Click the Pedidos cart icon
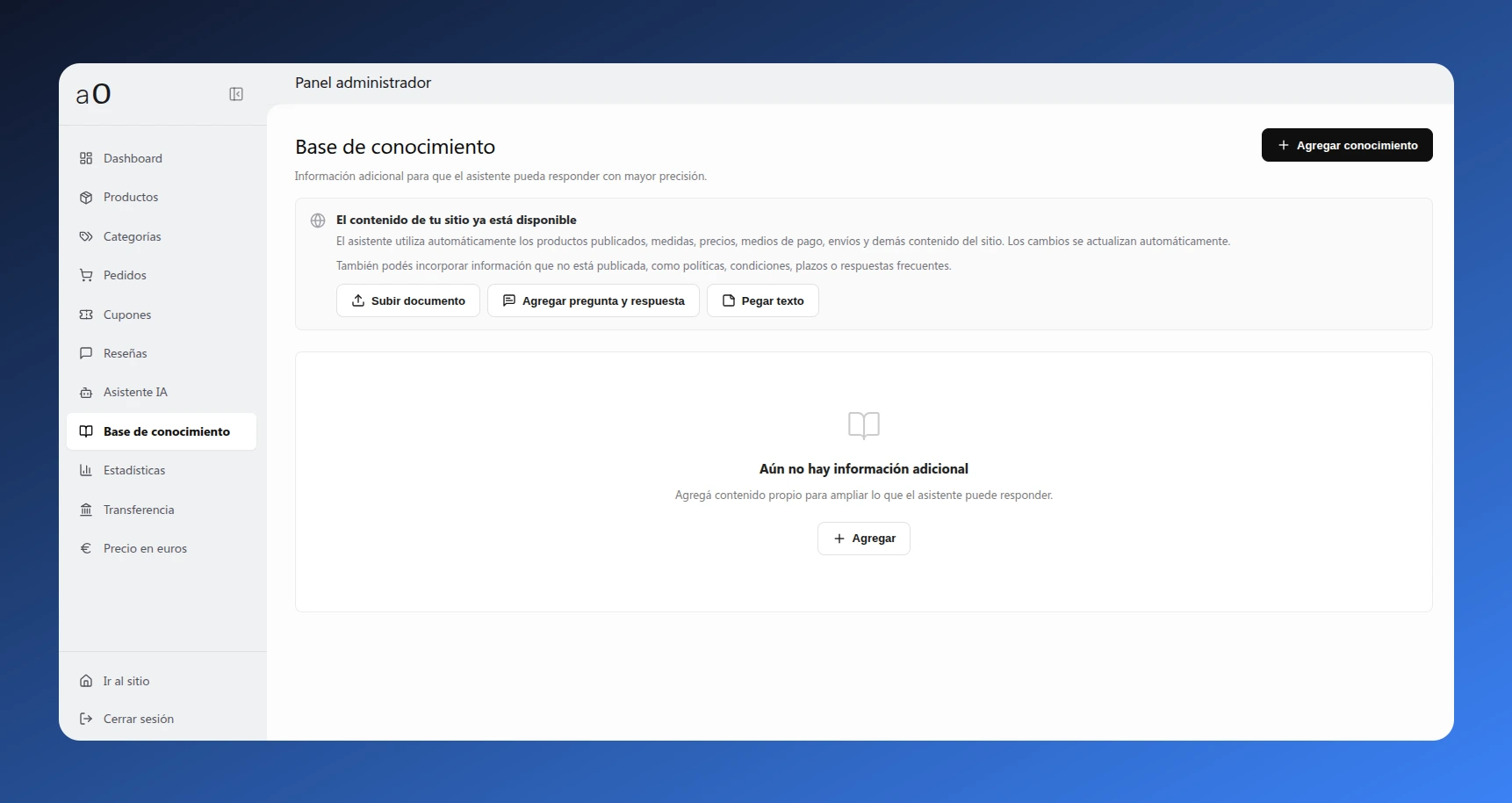The height and width of the screenshot is (803, 1512). click(86, 275)
